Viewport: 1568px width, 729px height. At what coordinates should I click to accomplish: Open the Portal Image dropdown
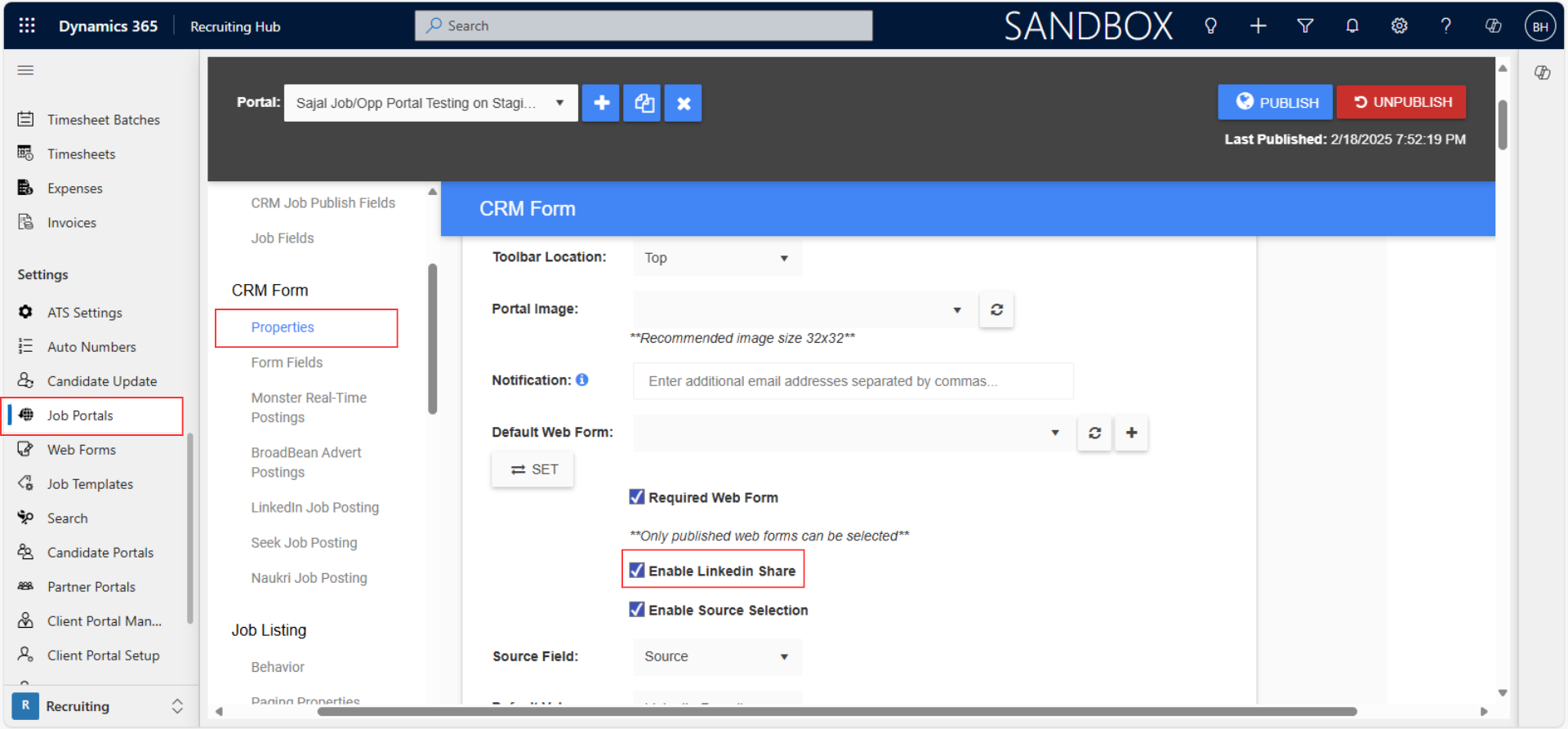click(x=804, y=309)
